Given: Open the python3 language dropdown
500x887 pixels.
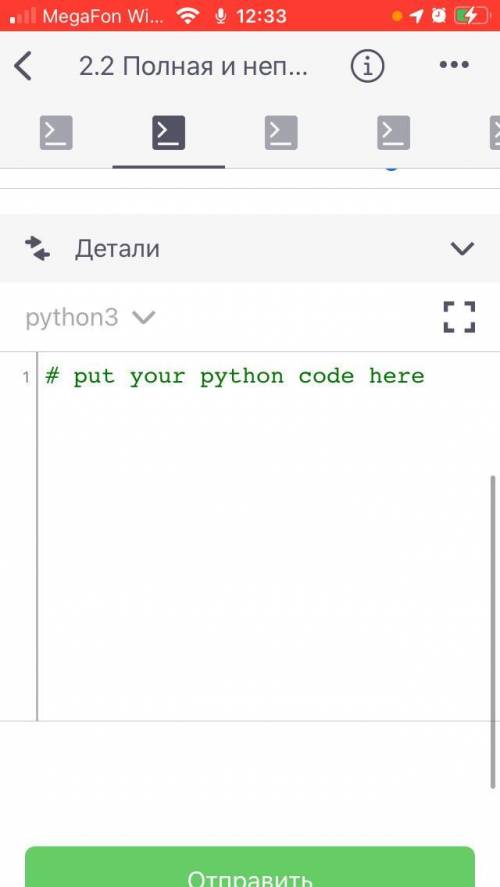Looking at the screenshot, I should tap(90, 317).
